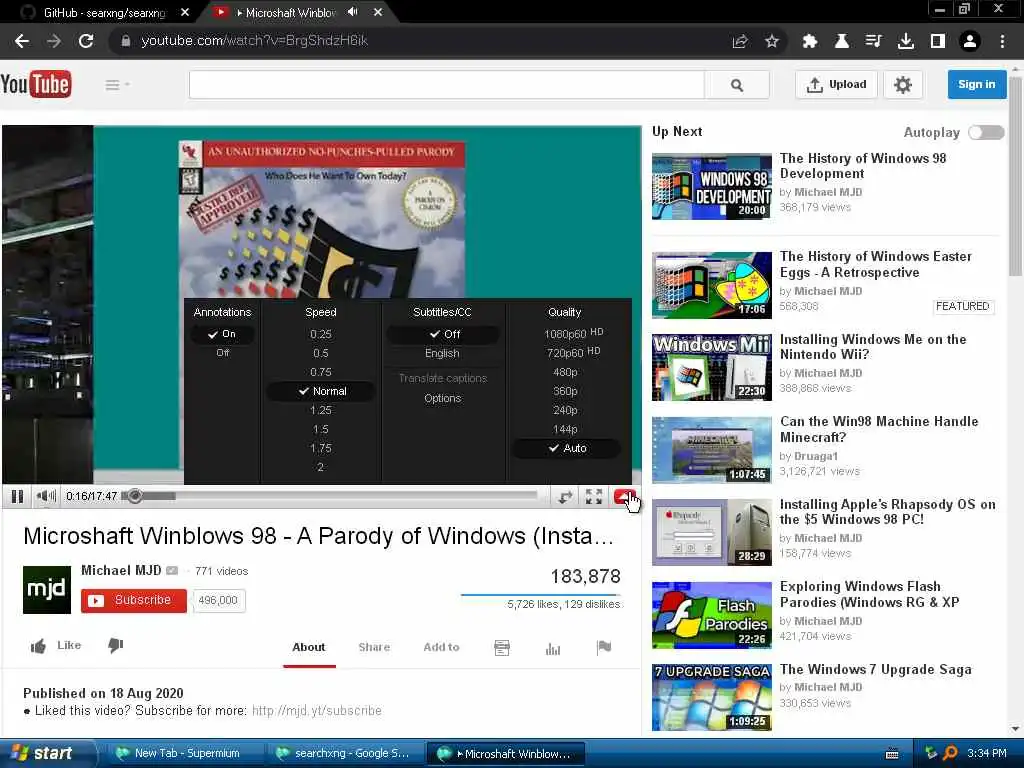Open "The History of Windows 98 Development" title
This screenshot has width=1024, height=768.
click(863, 166)
